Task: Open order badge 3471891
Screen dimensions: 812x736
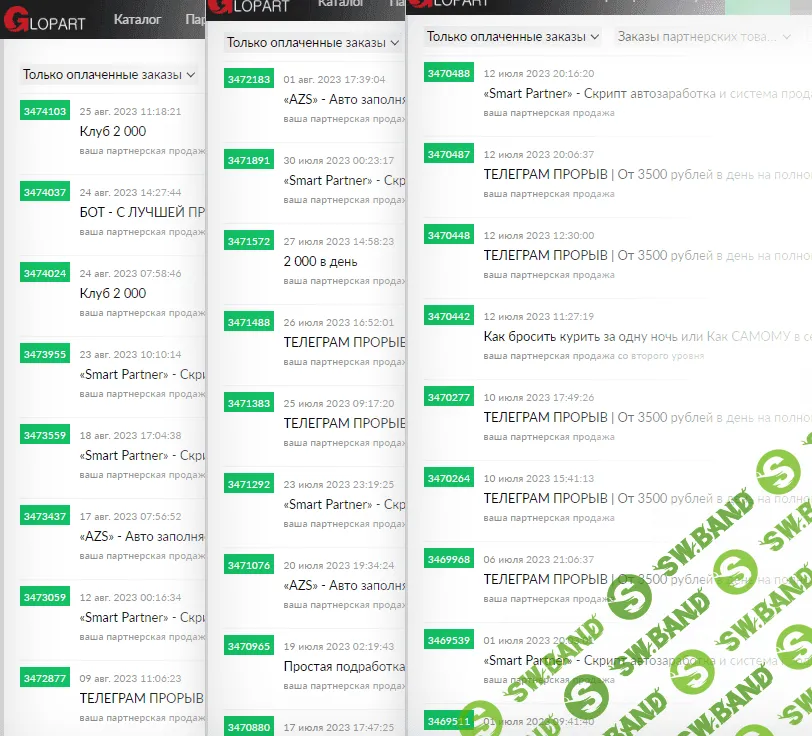Action: (x=249, y=160)
